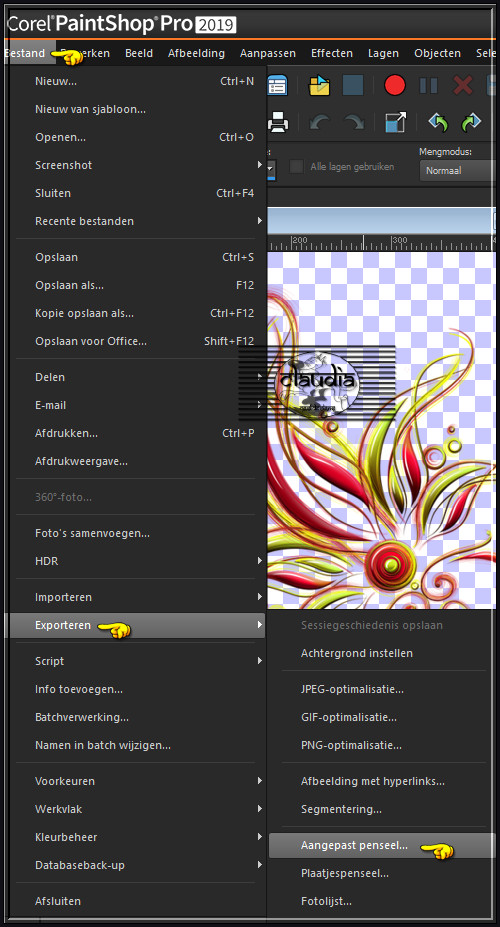Open the Objecten menu
500x927 pixels.
[437, 53]
